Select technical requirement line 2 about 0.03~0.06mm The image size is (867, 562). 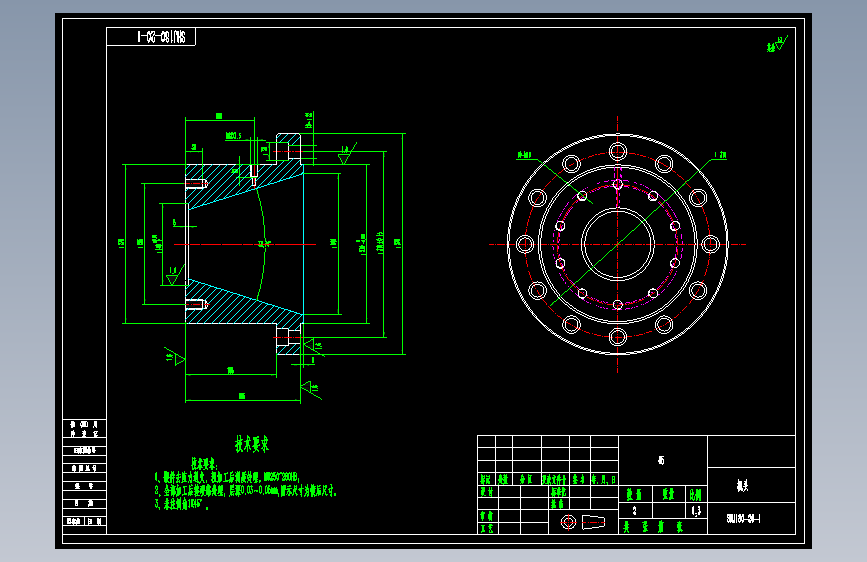(246, 491)
